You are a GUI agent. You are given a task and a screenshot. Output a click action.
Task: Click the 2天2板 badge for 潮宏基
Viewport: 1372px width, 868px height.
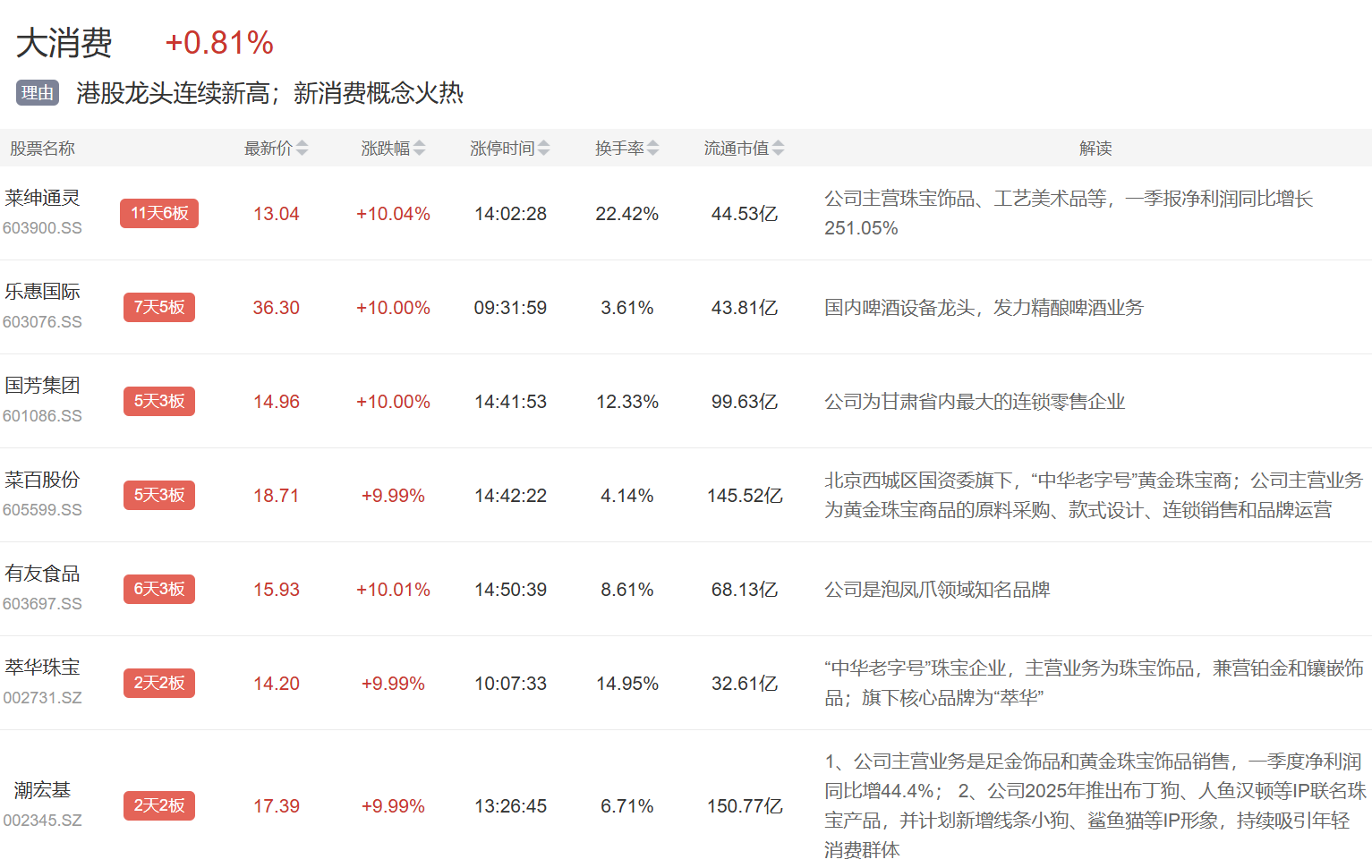(x=159, y=806)
